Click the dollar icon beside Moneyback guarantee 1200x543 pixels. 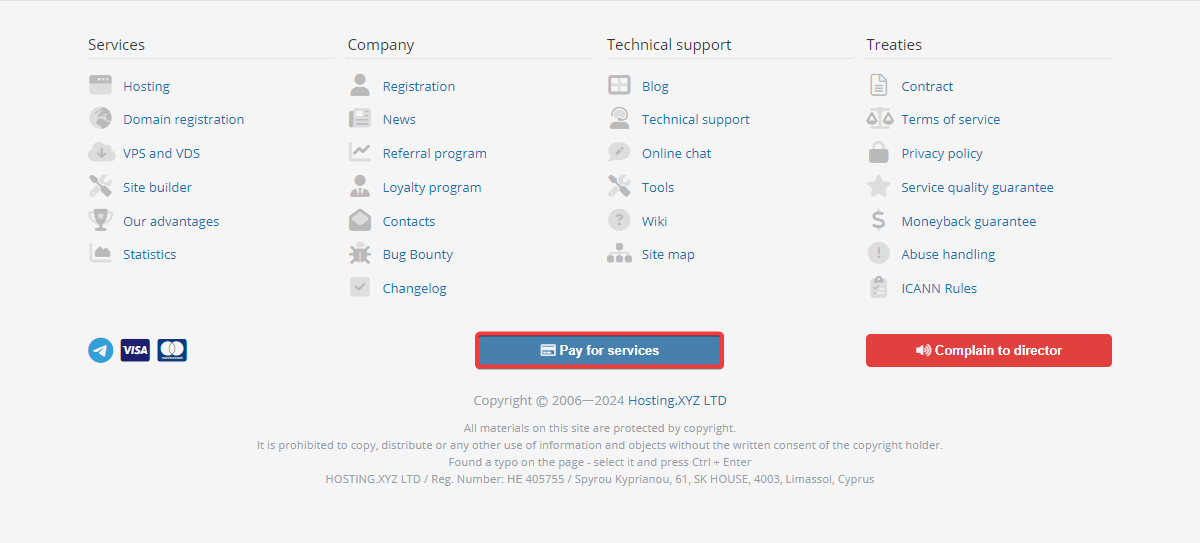tap(878, 221)
